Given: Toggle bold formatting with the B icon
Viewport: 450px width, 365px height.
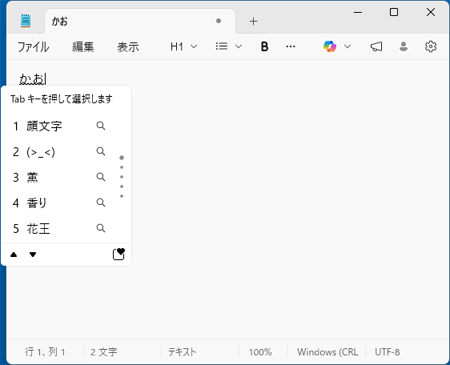Looking at the screenshot, I should [x=264, y=47].
